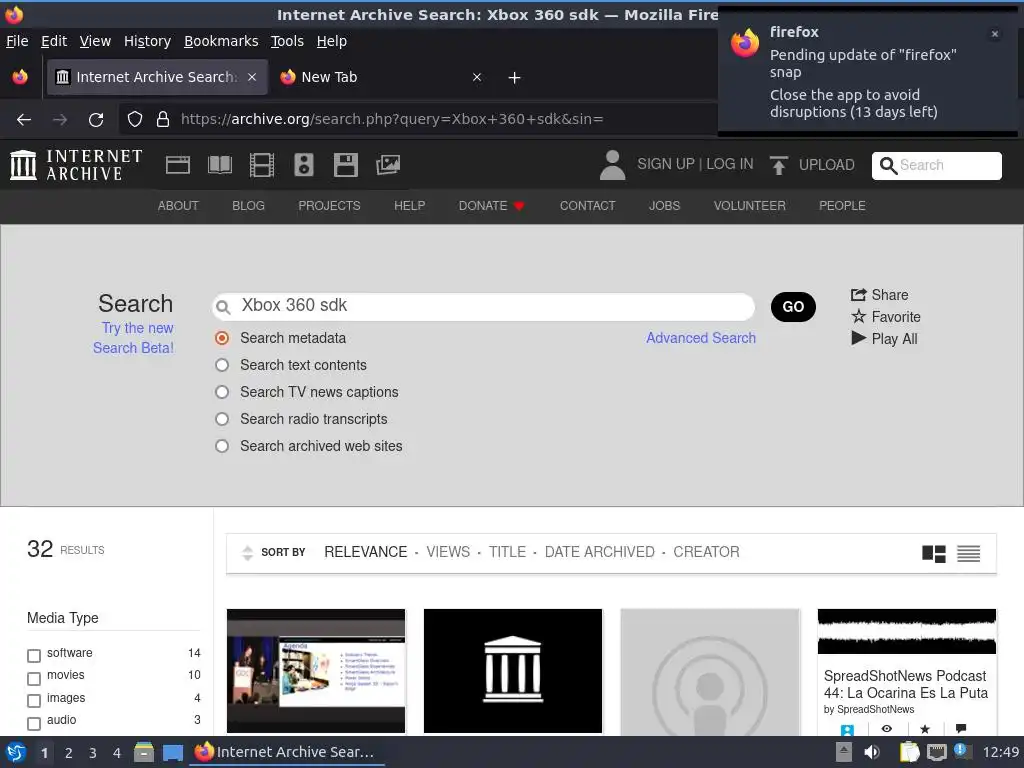
Task: Open the Web (Wayback) icon in Archive header
Action: [x=178, y=165]
